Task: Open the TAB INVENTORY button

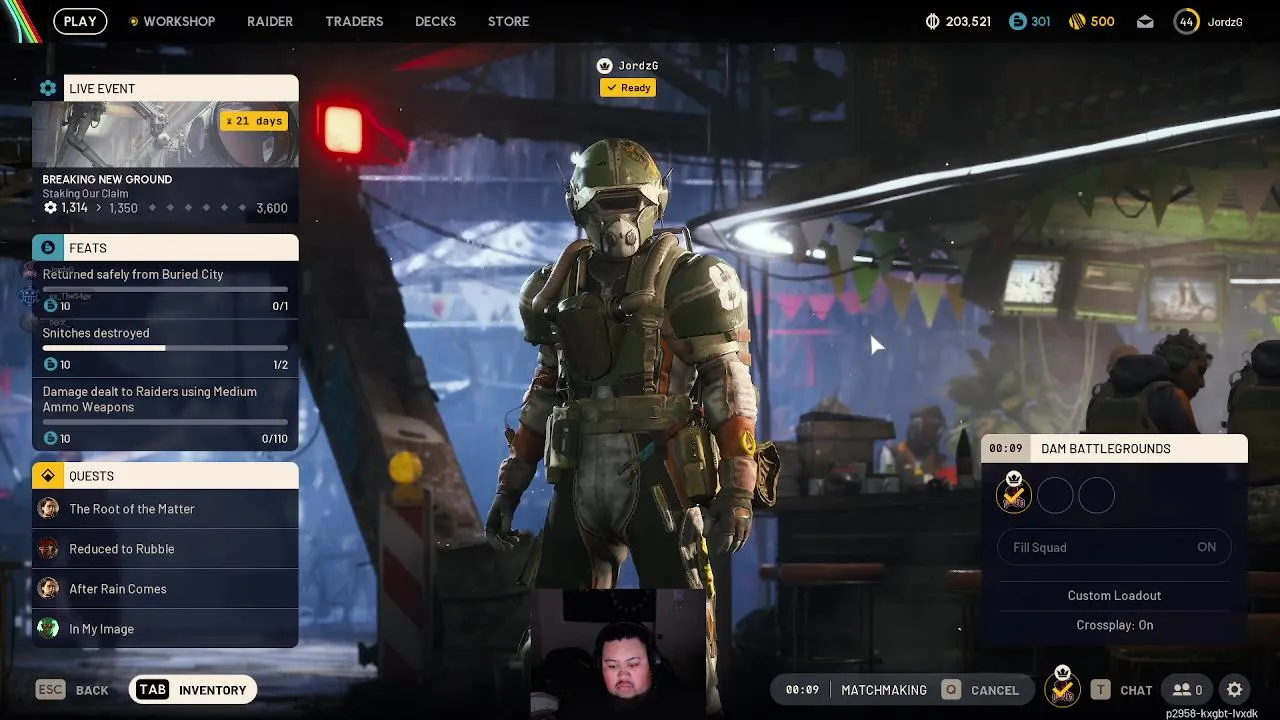Action: click(193, 690)
